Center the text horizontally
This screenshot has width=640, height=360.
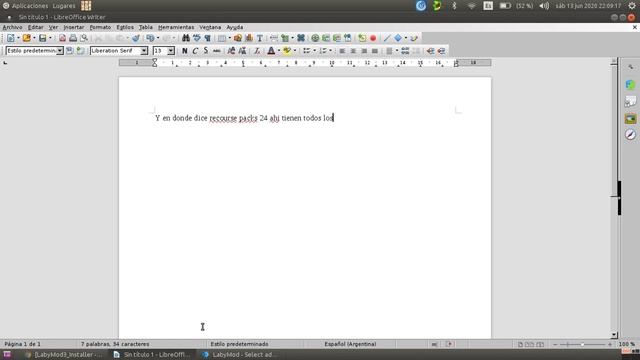tap(353, 51)
